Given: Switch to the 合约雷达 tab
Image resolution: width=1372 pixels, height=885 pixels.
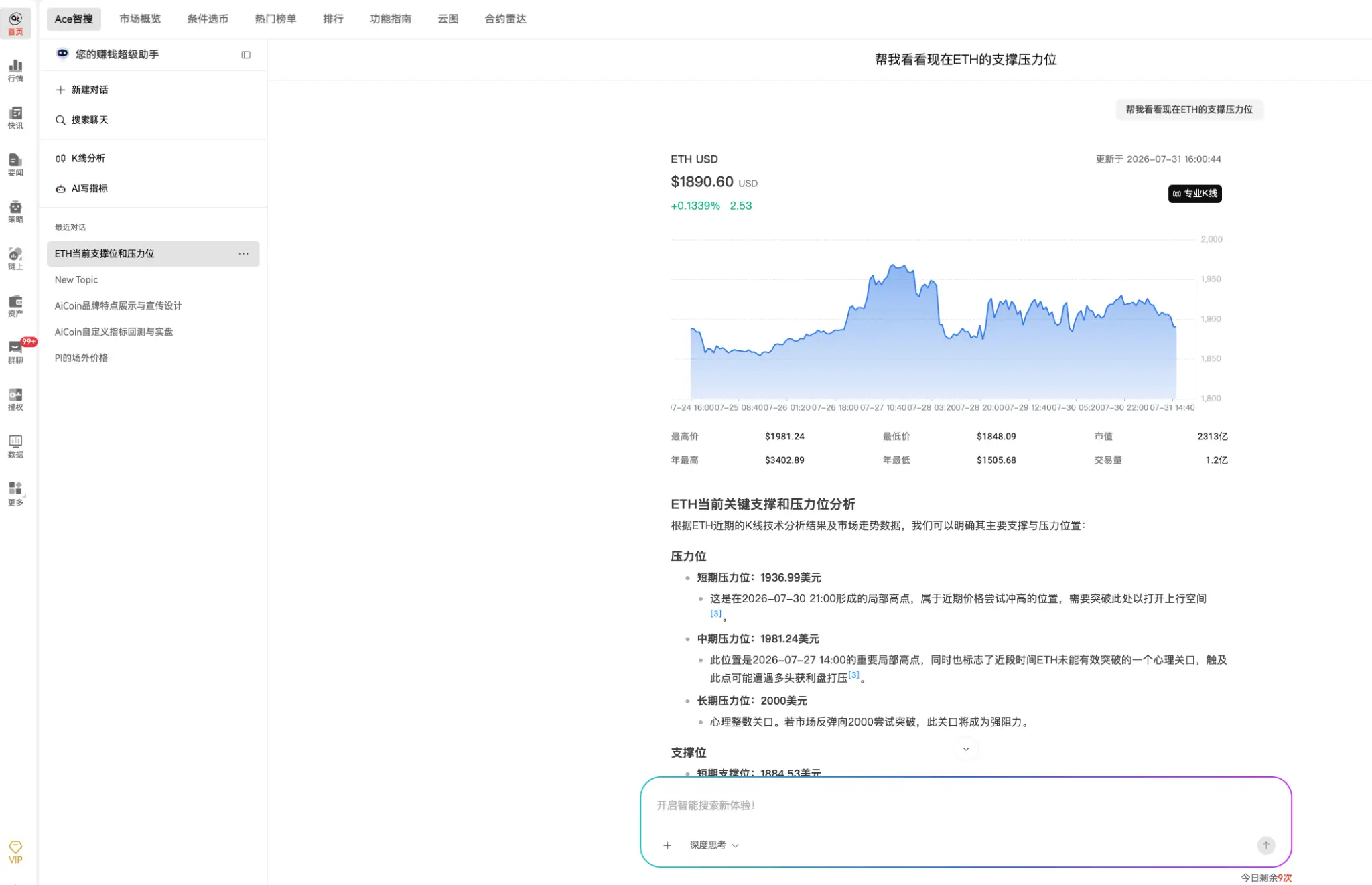Looking at the screenshot, I should [x=506, y=19].
